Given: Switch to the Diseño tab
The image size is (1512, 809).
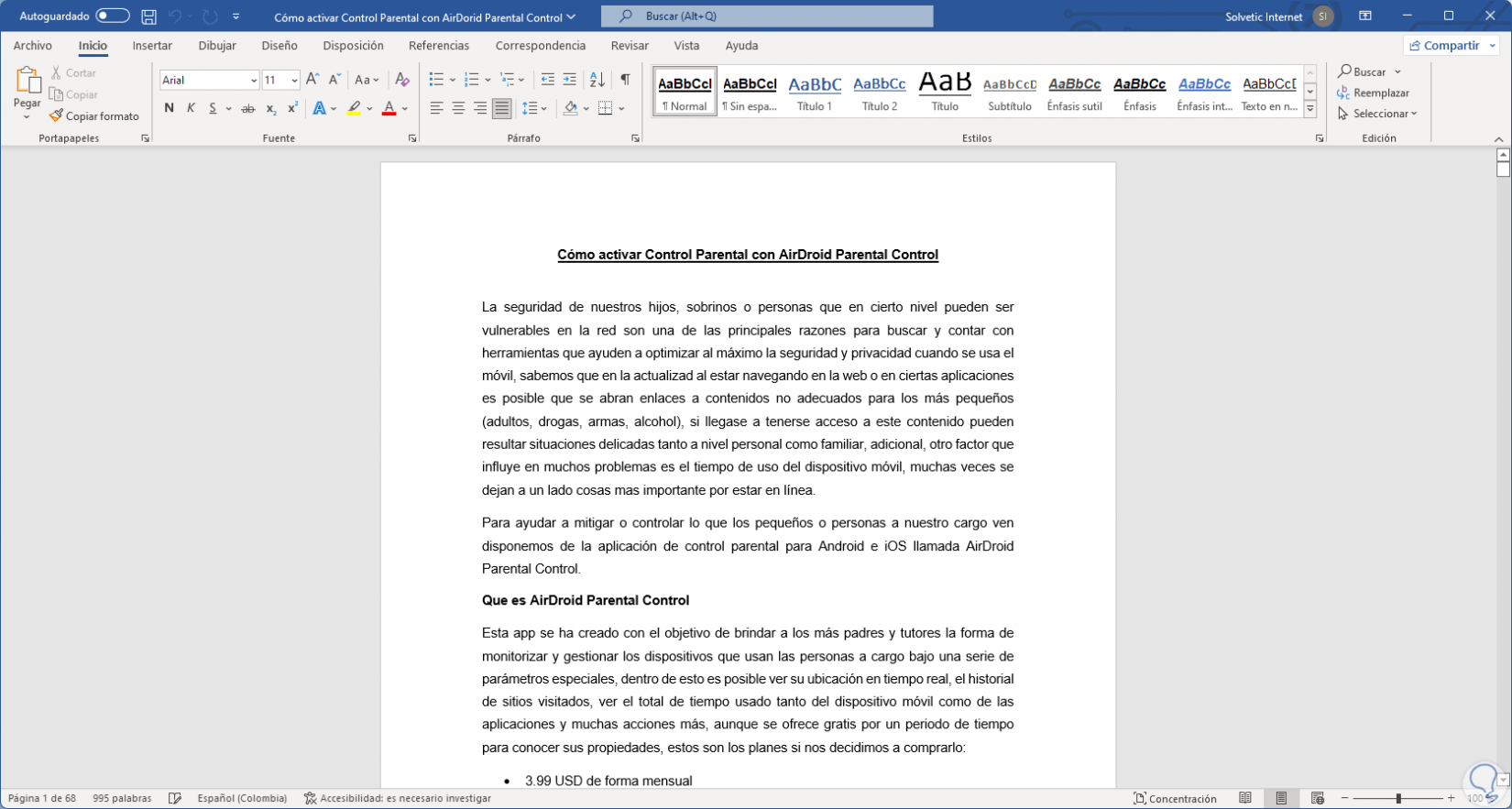Looking at the screenshot, I should (x=279, y=46).
